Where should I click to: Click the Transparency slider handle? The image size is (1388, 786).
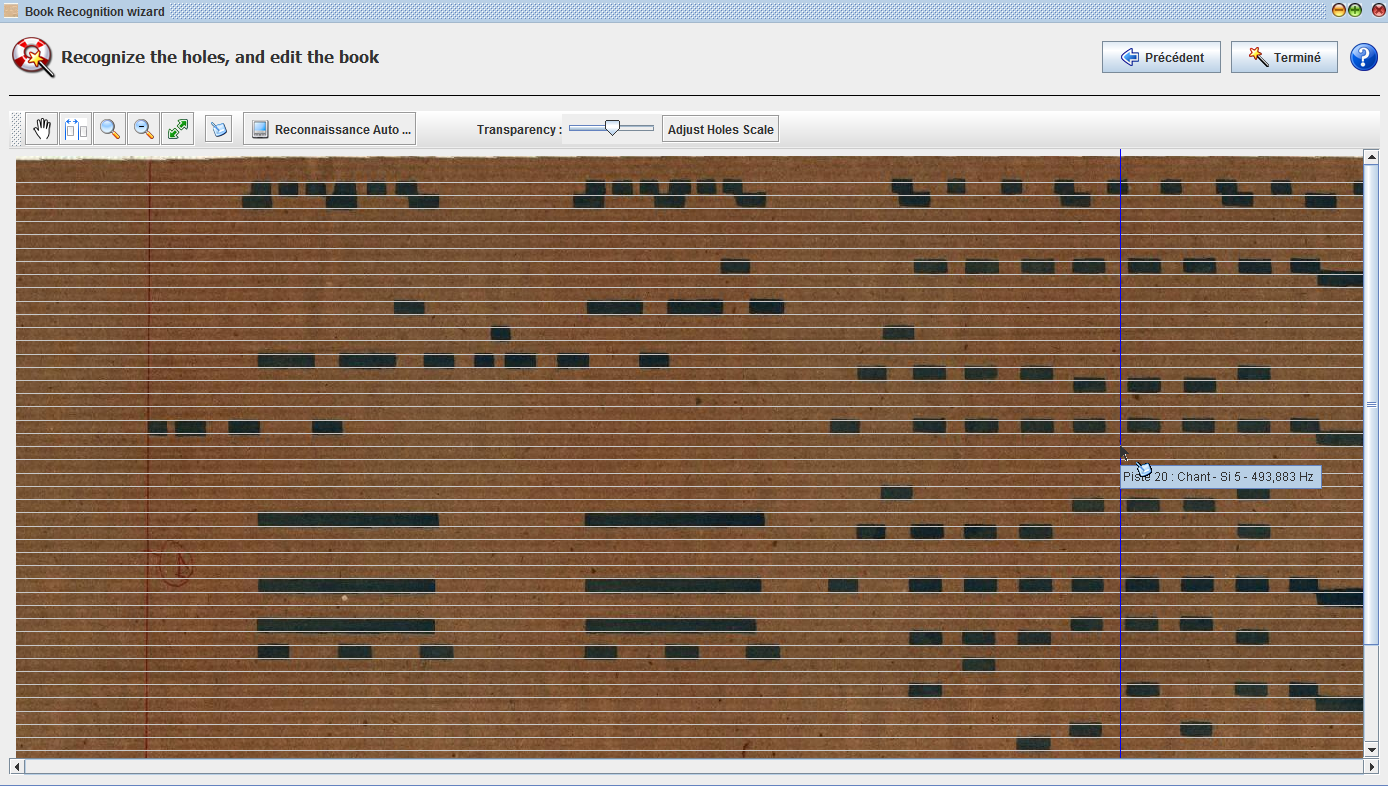coord(612,127)
